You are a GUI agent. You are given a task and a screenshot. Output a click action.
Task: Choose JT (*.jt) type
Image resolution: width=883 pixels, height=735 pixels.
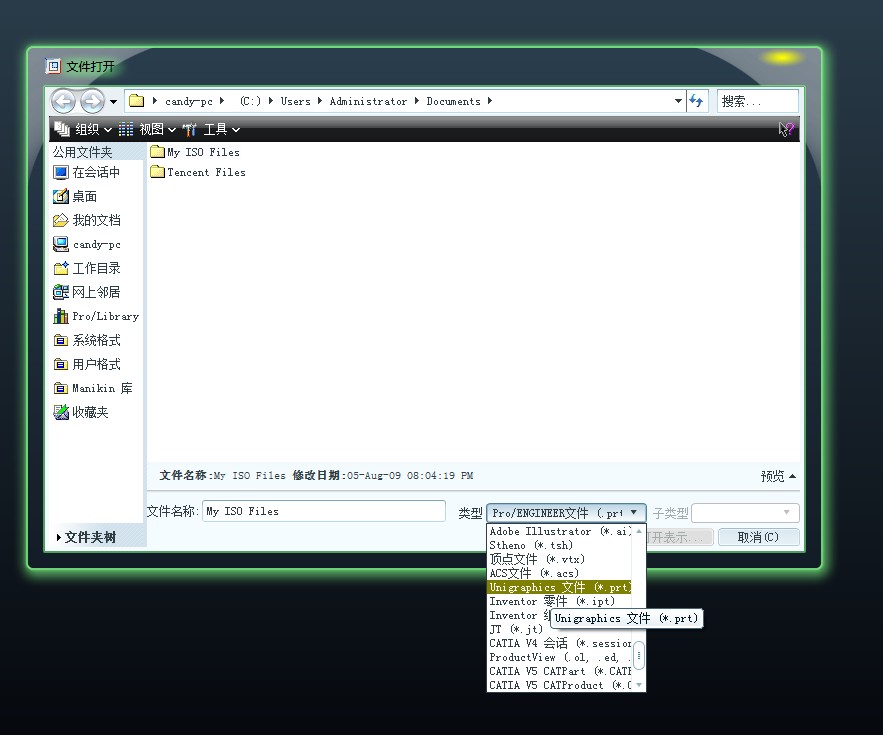point(516,629)
